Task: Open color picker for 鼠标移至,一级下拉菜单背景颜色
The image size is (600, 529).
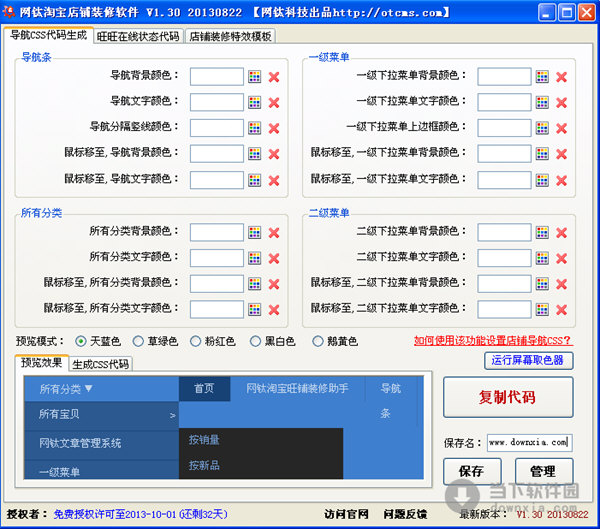Action: 542,153
